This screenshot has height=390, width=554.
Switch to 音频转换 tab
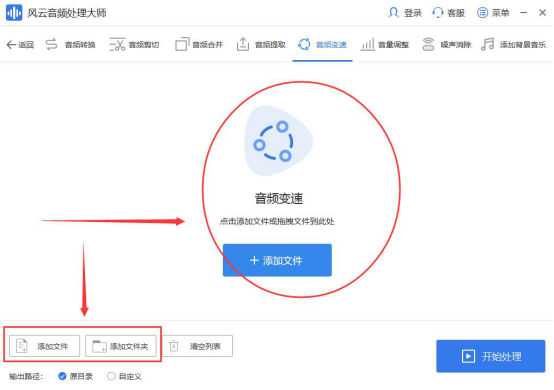pyautogui.click(x=80, y=45)
